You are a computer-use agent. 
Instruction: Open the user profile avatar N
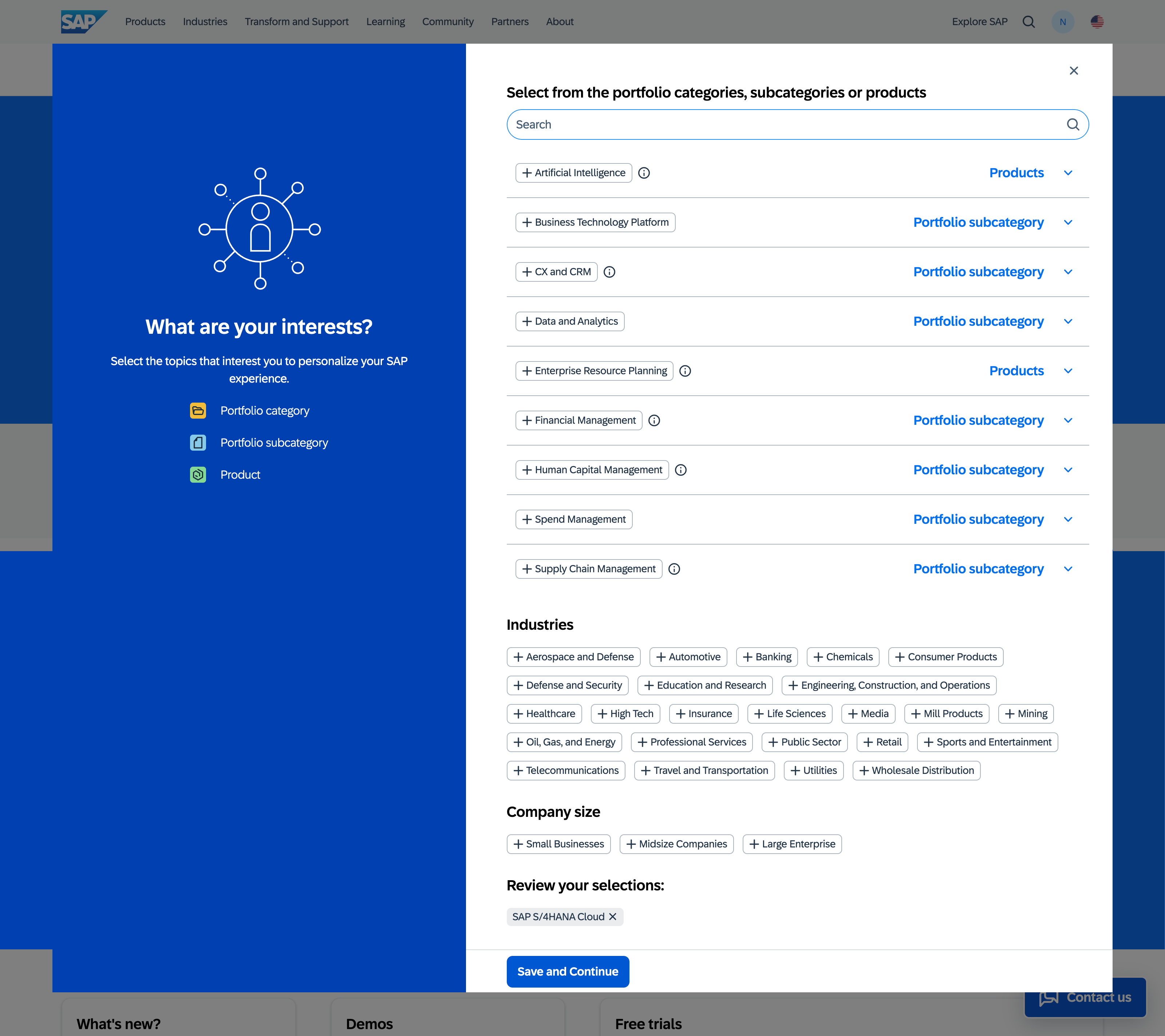1062,21
